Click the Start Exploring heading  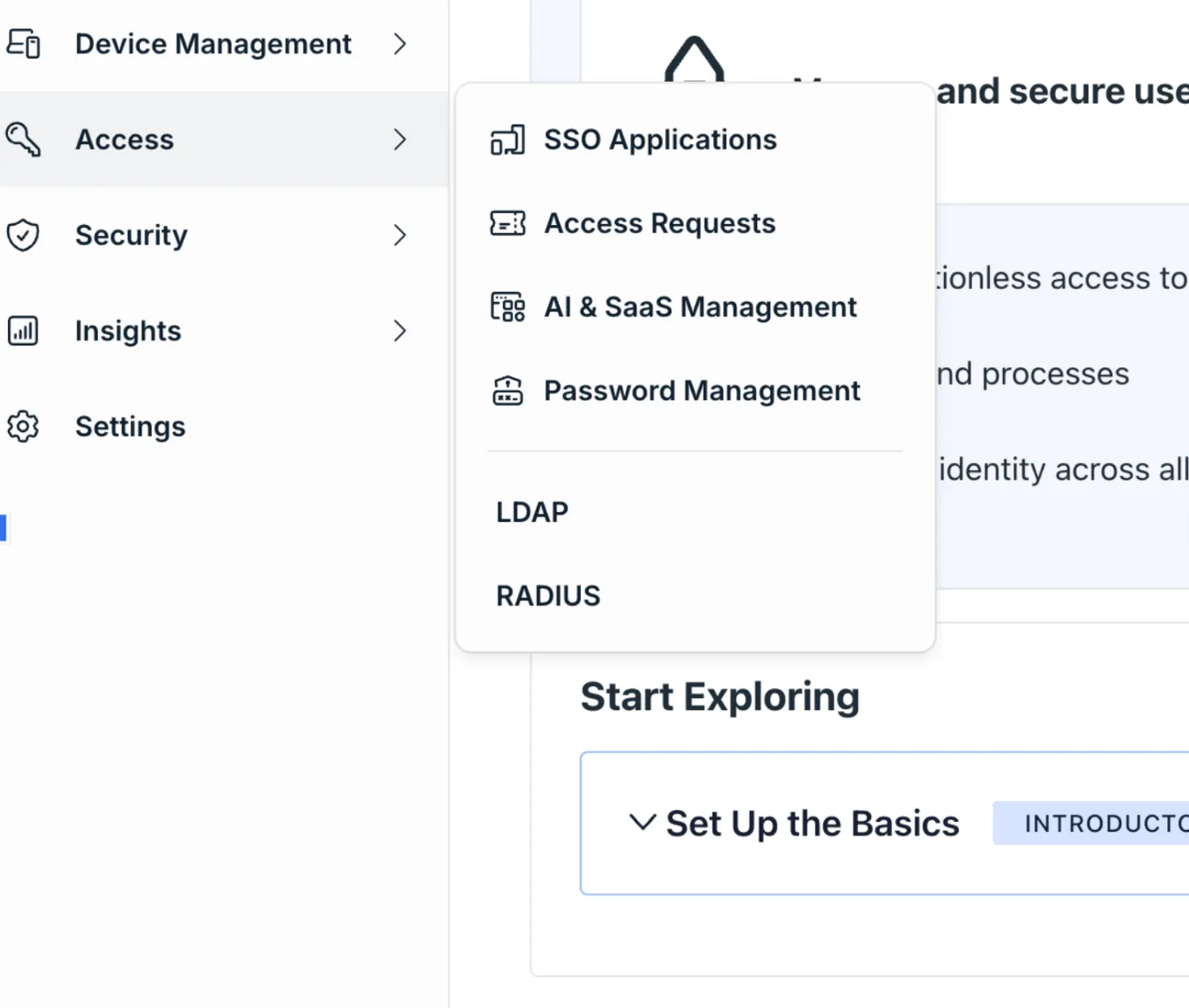720,697
